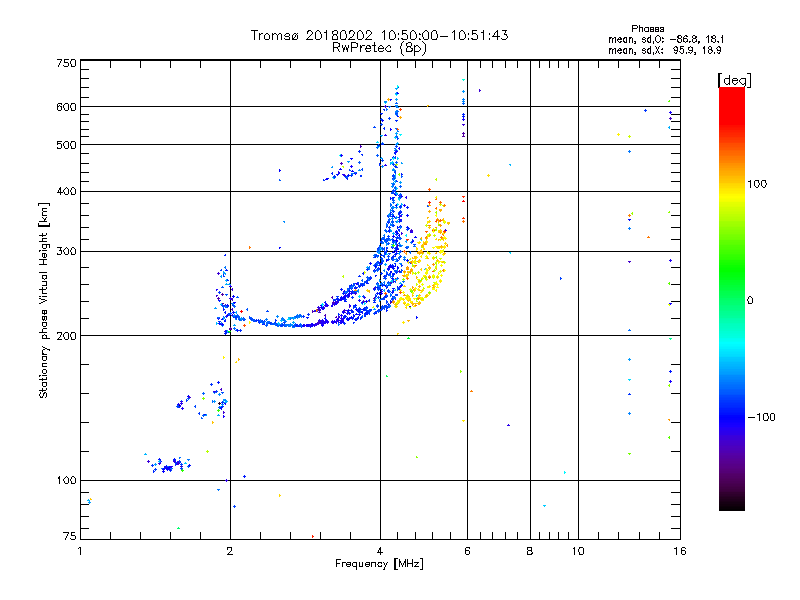The image size is (800, 600).
Task: Click the y-axis '100' tick label
Action: pos(66,480)
